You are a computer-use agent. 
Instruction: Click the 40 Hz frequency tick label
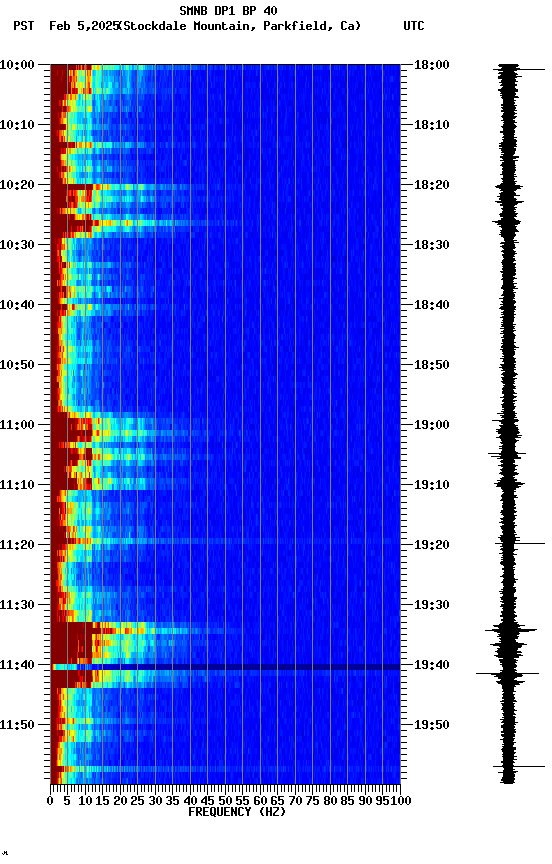[x=190, y=801]
